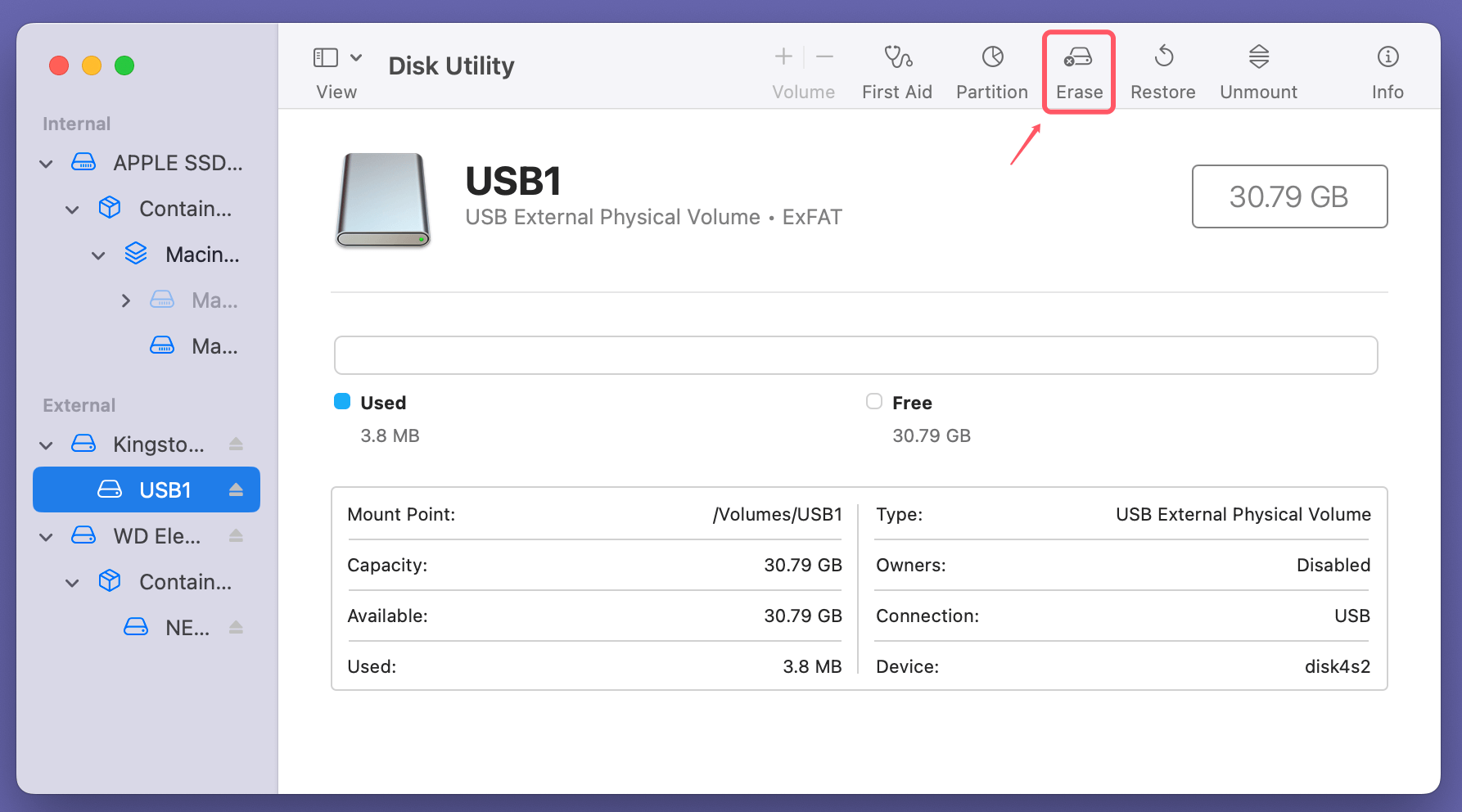Screen dimensions: 1462x812
Task: Show Info for the USB1 volume
Action: [x=1388, y=70]
